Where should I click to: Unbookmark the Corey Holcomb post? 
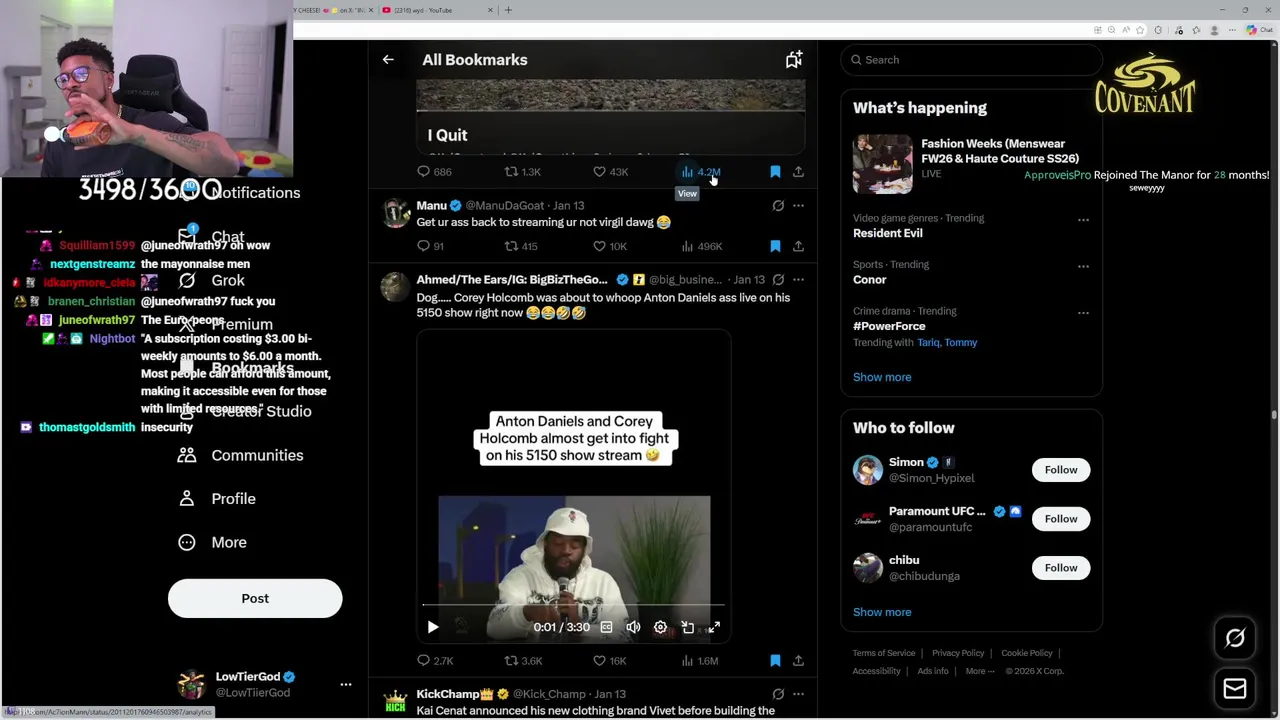click(x=775, y=661)
